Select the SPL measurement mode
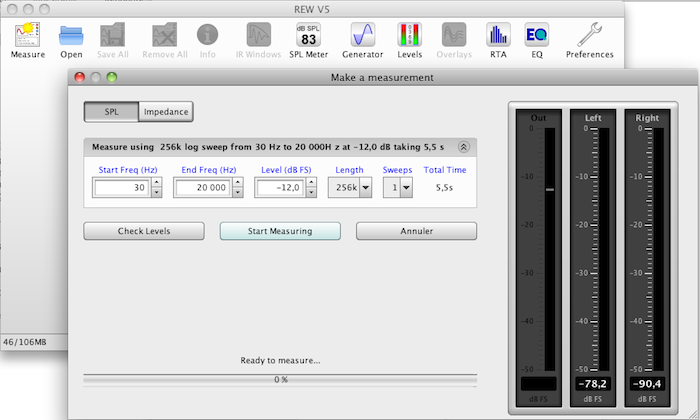 coord(112,112)
